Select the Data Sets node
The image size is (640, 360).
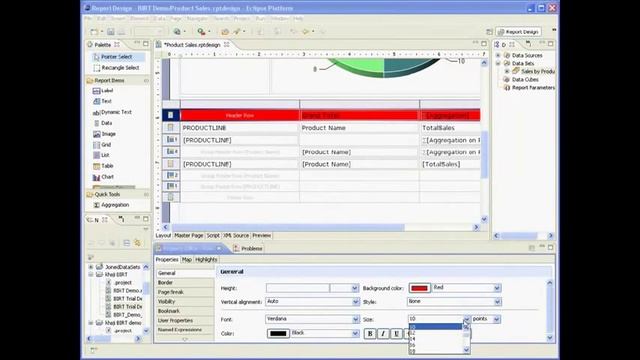tap(522, 63)
